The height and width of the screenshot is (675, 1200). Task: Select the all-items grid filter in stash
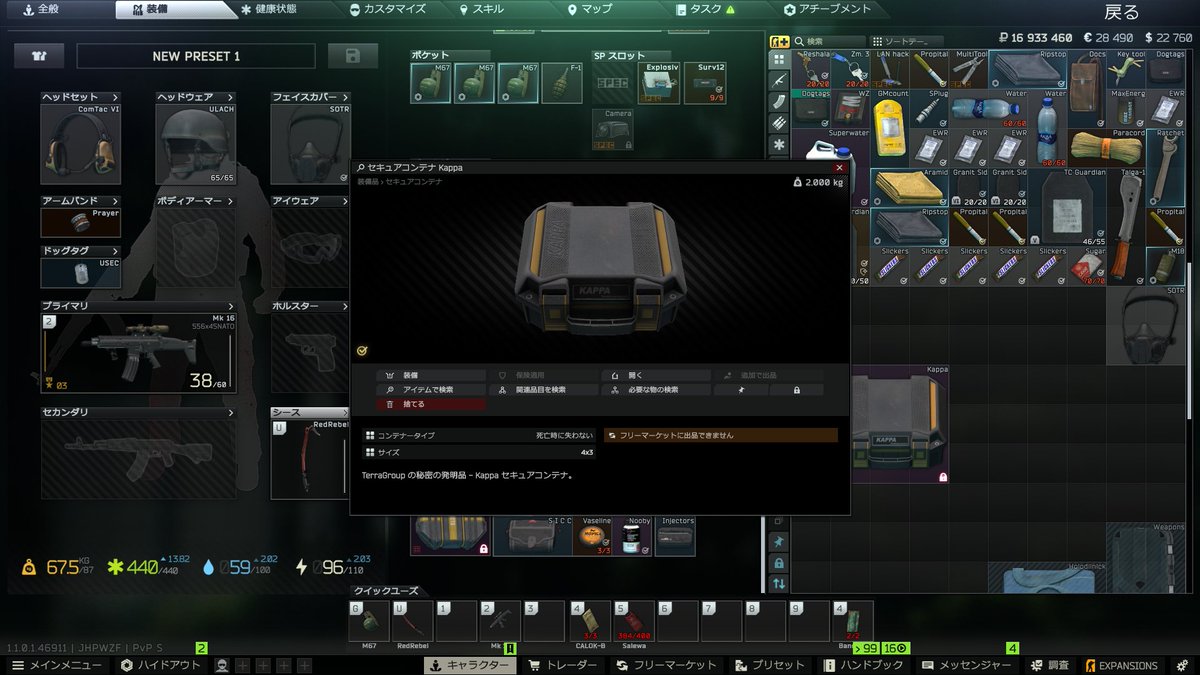tap(780, 59)
